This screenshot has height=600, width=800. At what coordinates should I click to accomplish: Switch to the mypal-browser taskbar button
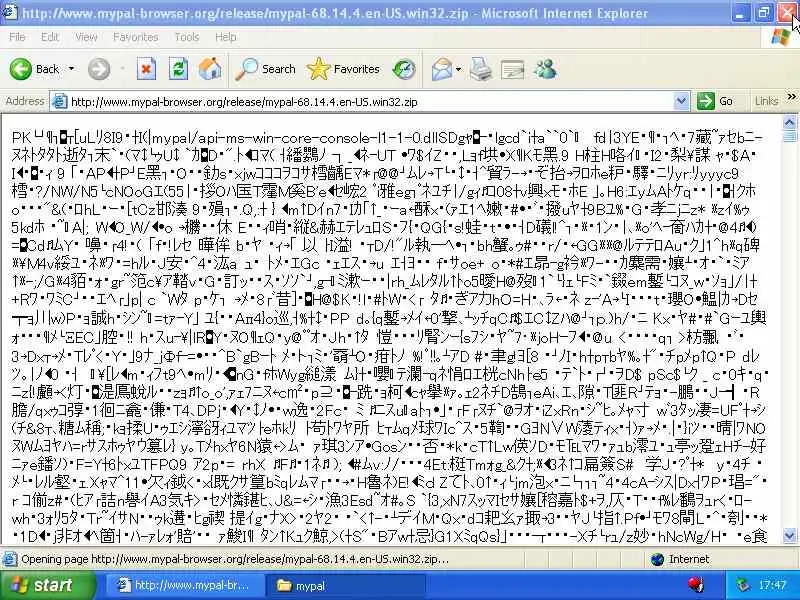click(x=184, y=585)
